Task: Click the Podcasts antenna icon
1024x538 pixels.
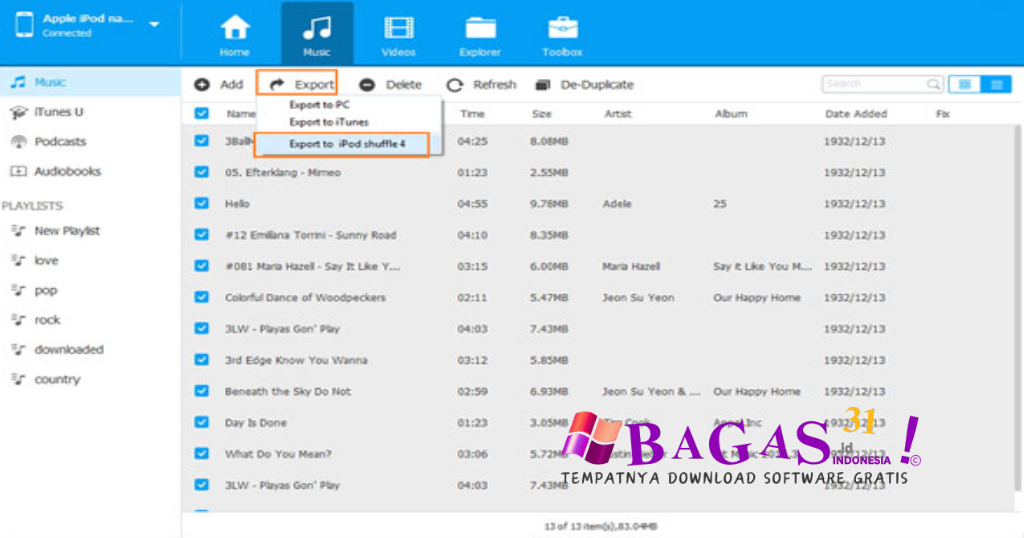Action: [x=18, y=142]
